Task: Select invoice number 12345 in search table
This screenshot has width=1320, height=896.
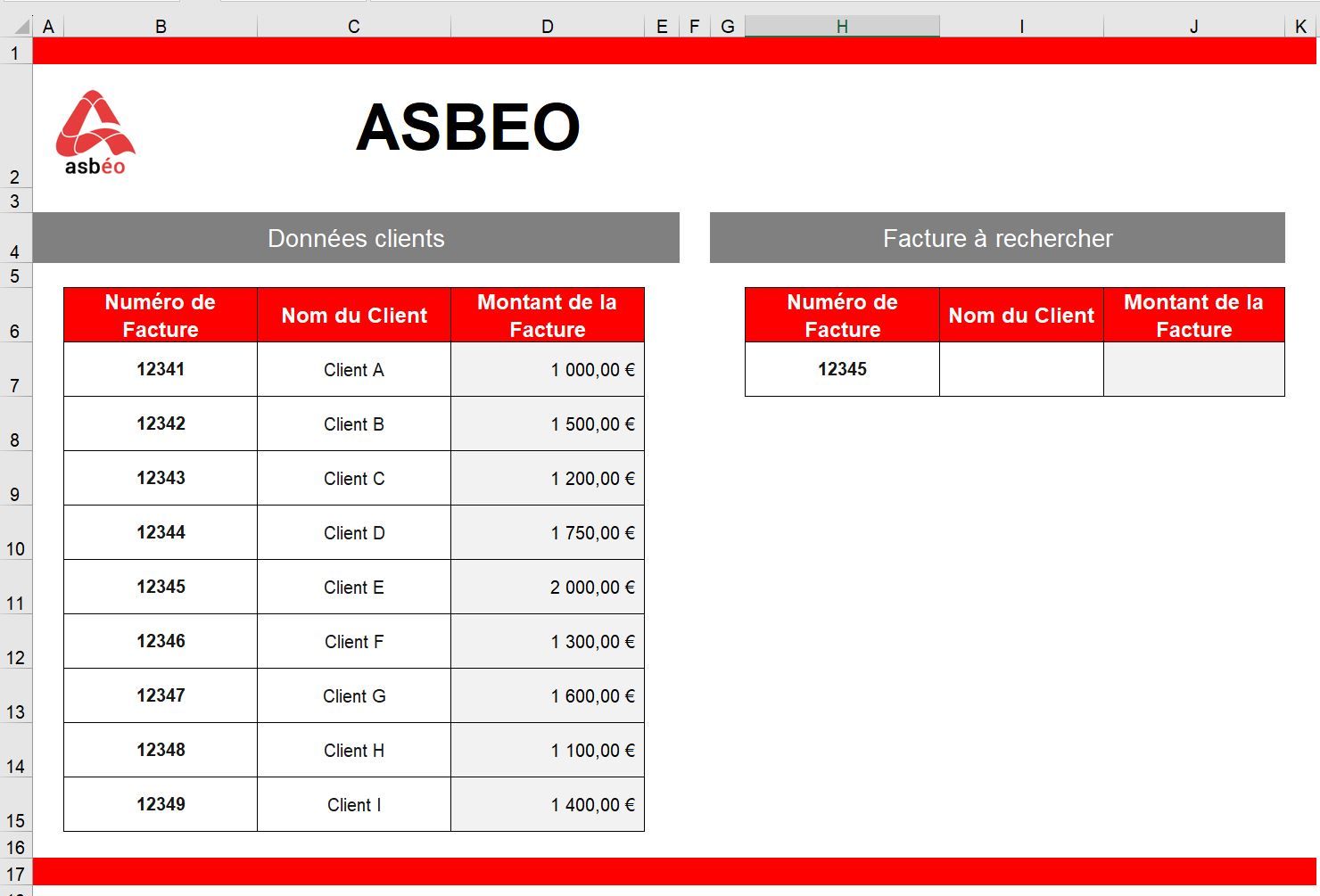Action: (840, 369)
